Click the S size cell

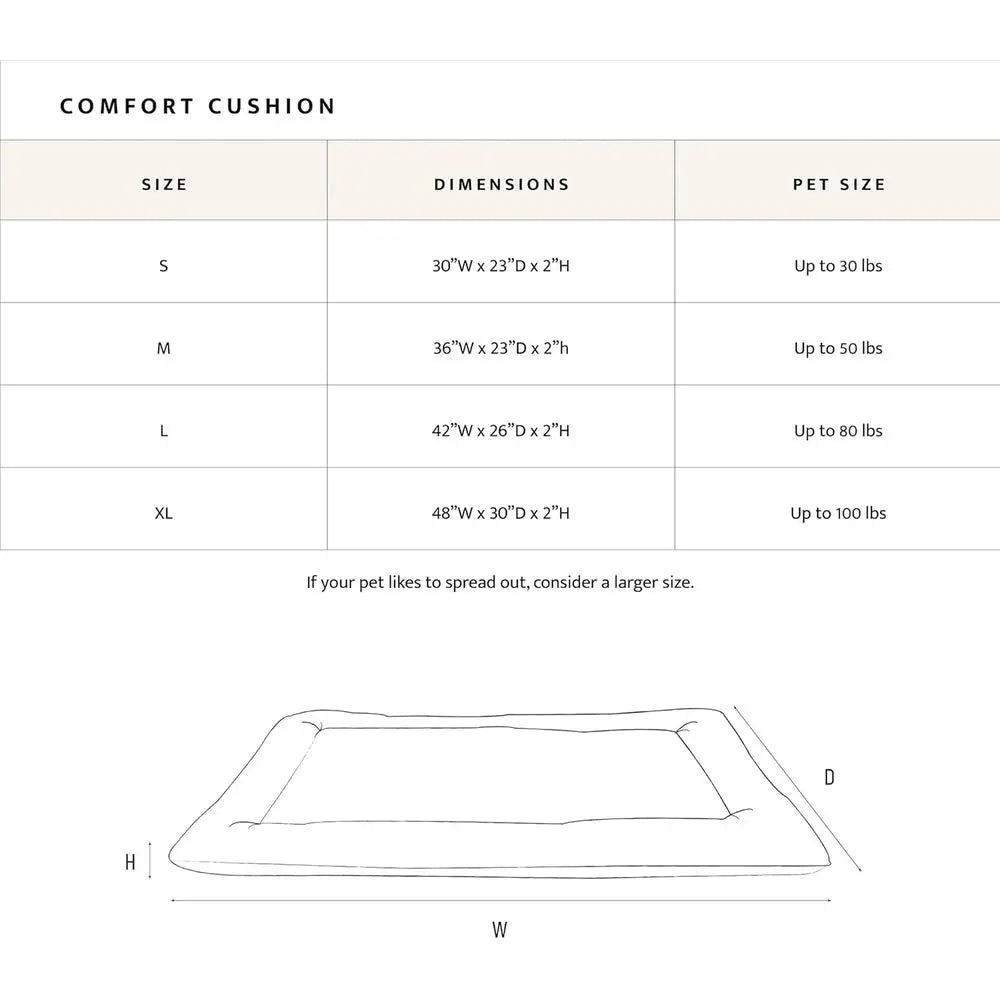164,266
